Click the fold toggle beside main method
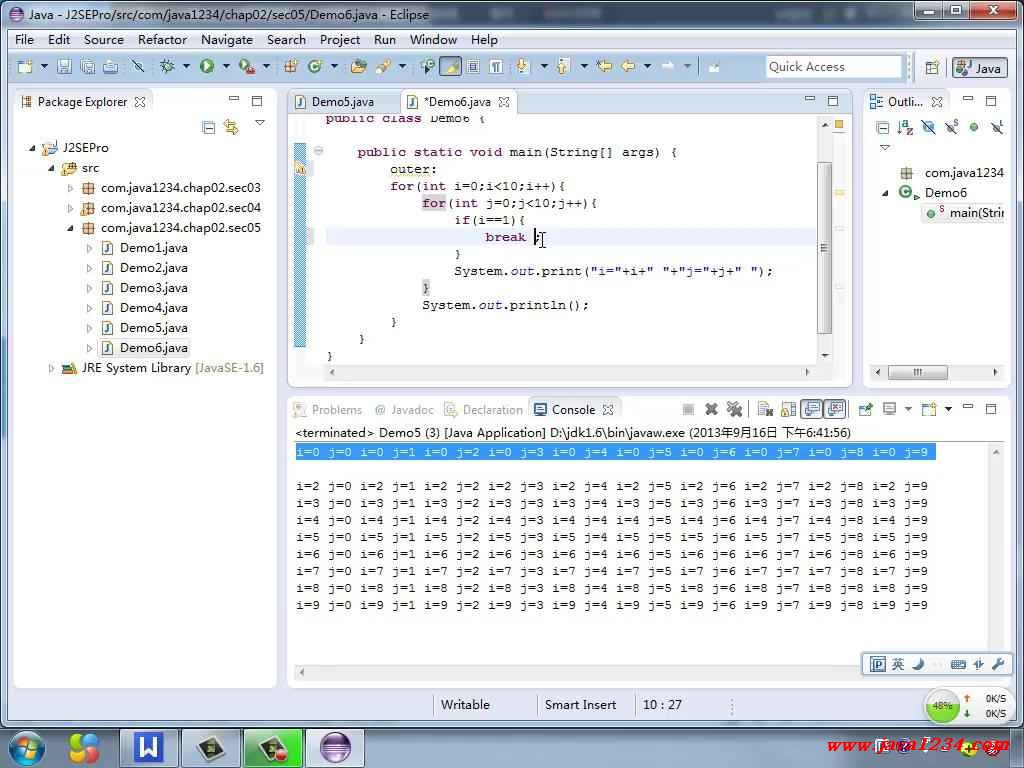This screenshot has height=768, width=1024. tap(318, 151)
